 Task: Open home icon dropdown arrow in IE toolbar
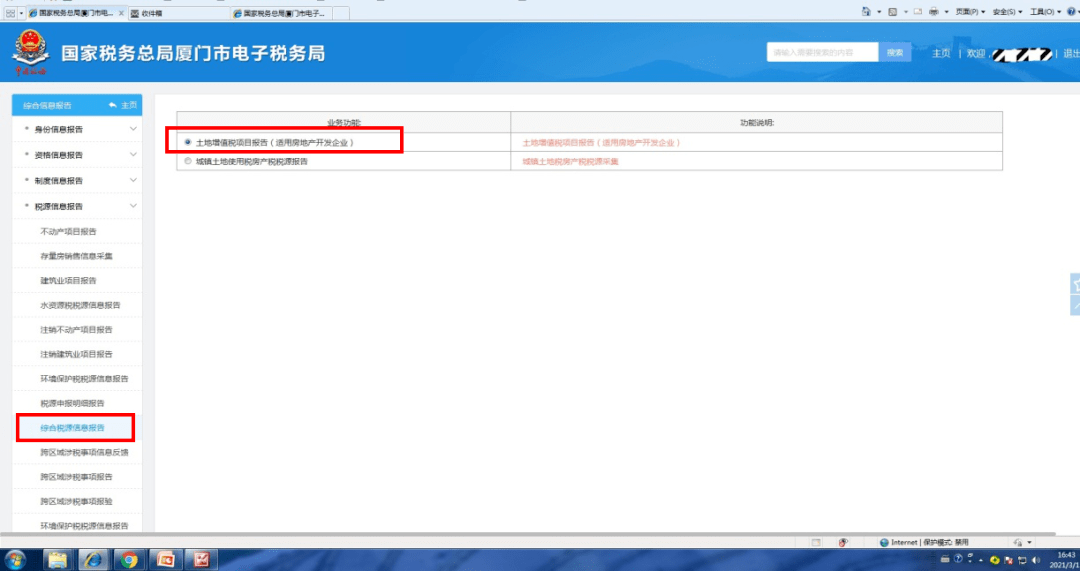pos(879,12)
